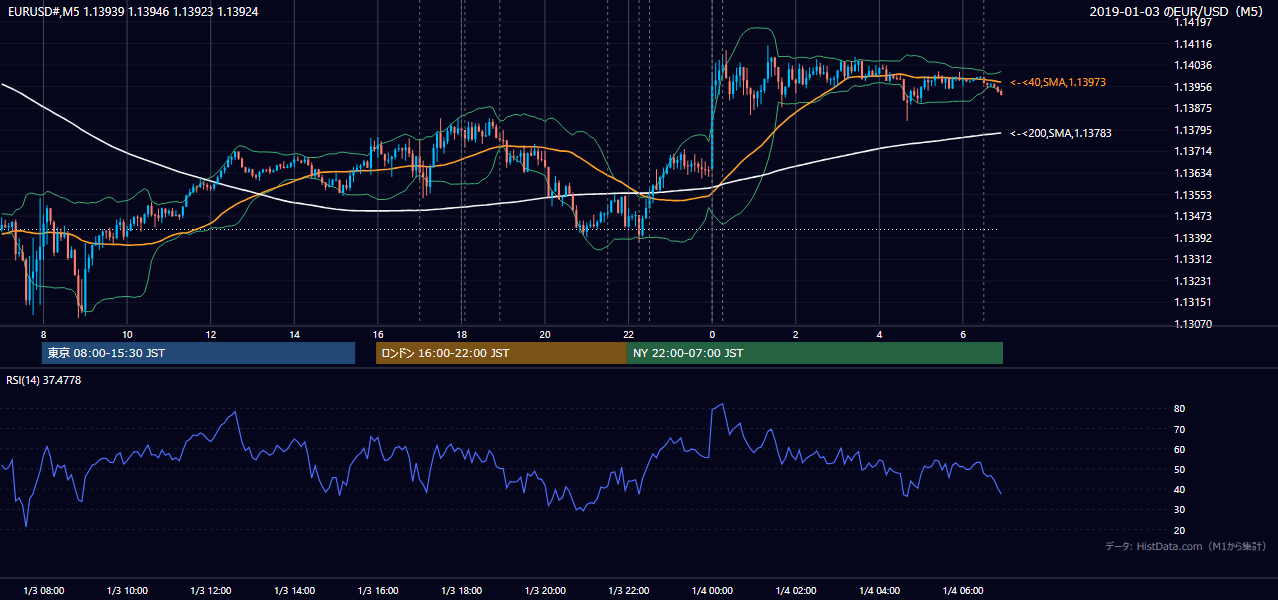Click bottom time label 1/3 10:00
This screenshot has width=1278, height=600.
coord(127,591)
